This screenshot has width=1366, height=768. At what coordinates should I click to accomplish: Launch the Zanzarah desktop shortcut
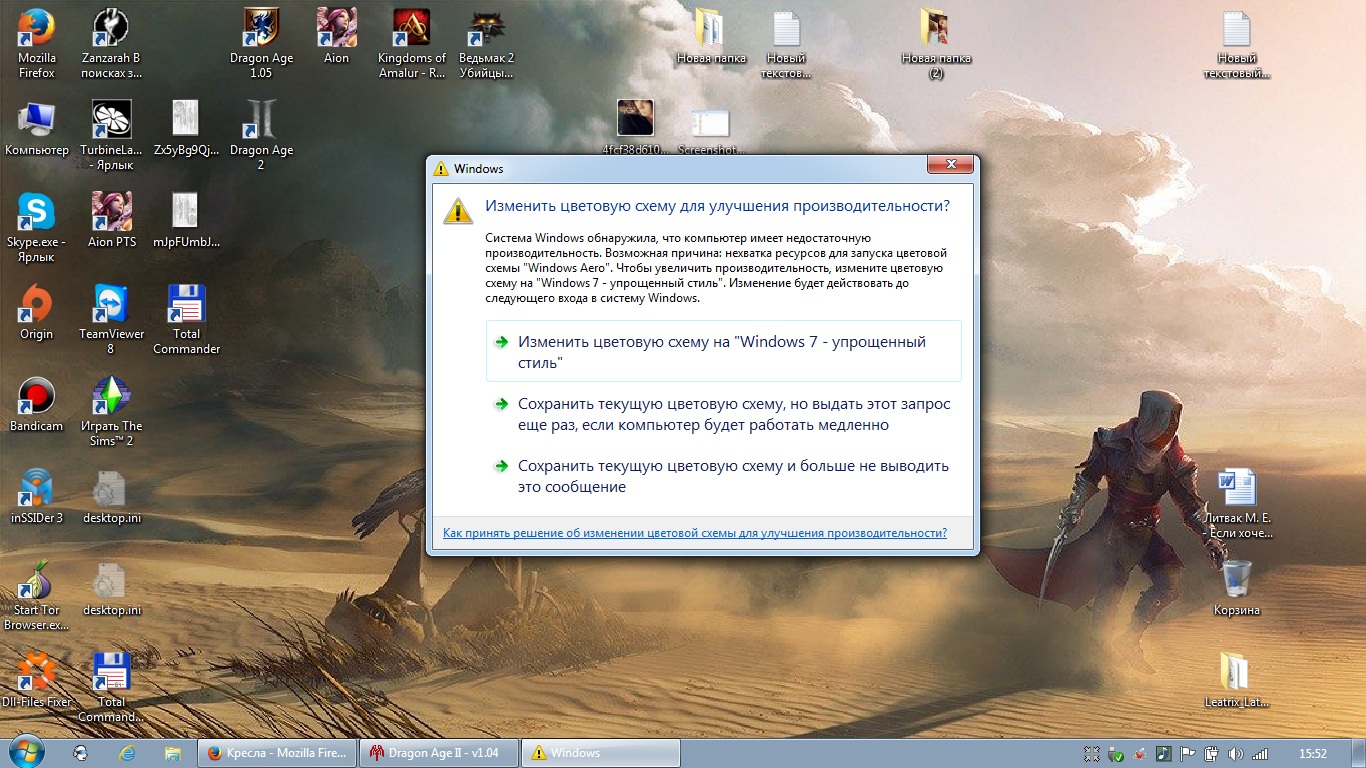[111, 44]
